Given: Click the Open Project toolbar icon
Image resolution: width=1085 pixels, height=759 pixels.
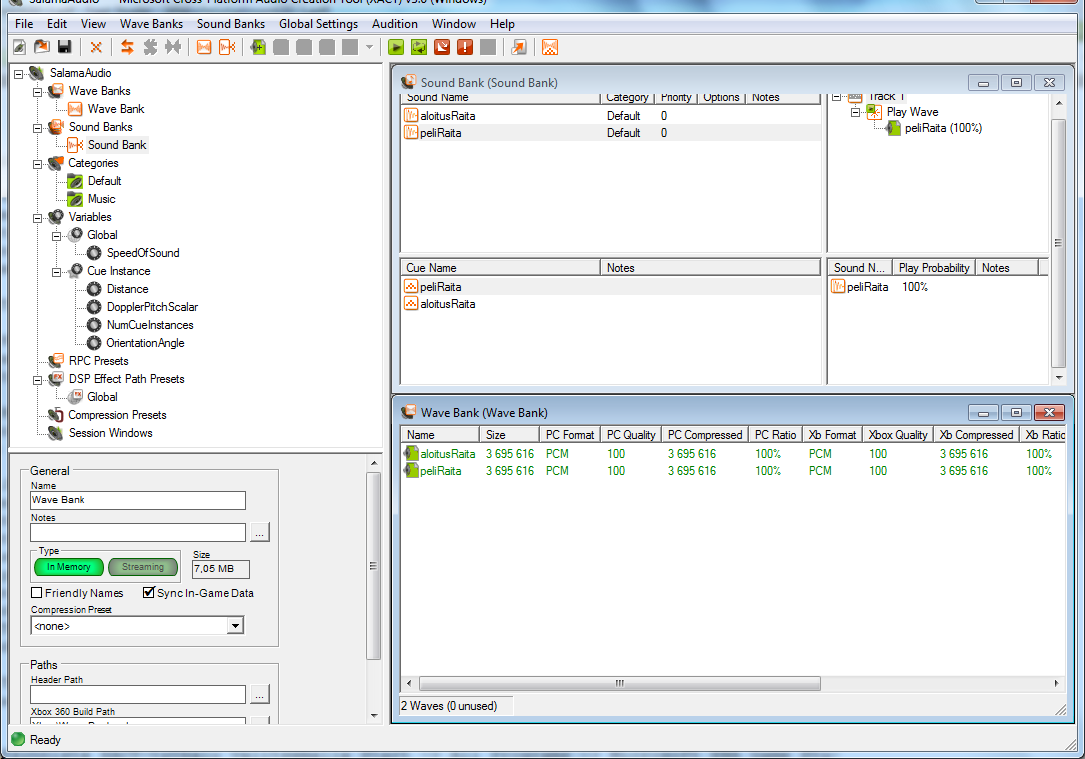Looking at the screenshot, I should 42,47.
